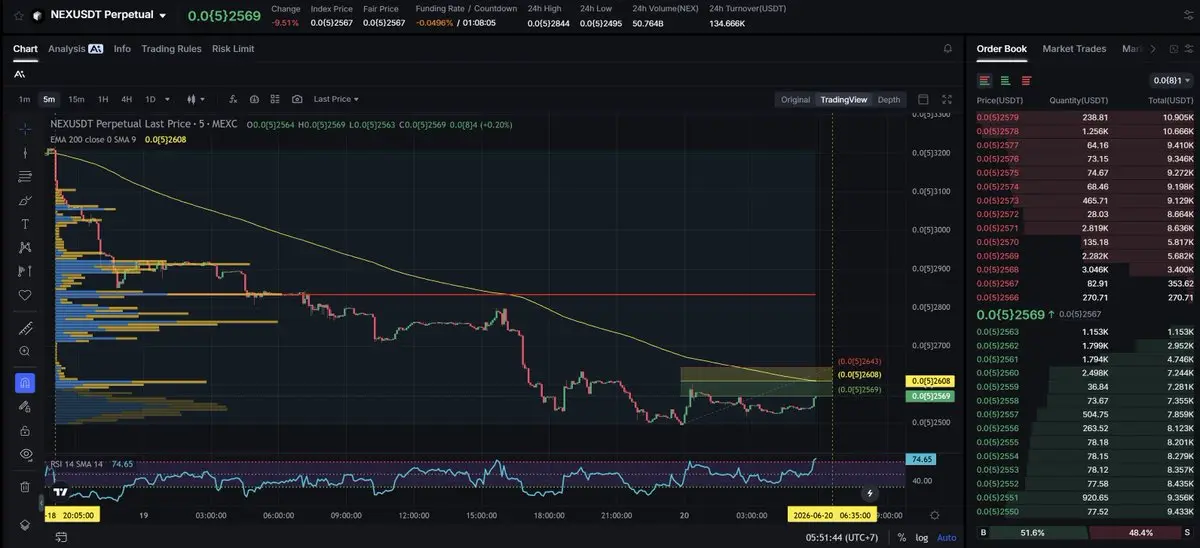Select the Text annotation tool
Image resolution: width=1200 pixels, height=548 pixels.
coord(25,224)
